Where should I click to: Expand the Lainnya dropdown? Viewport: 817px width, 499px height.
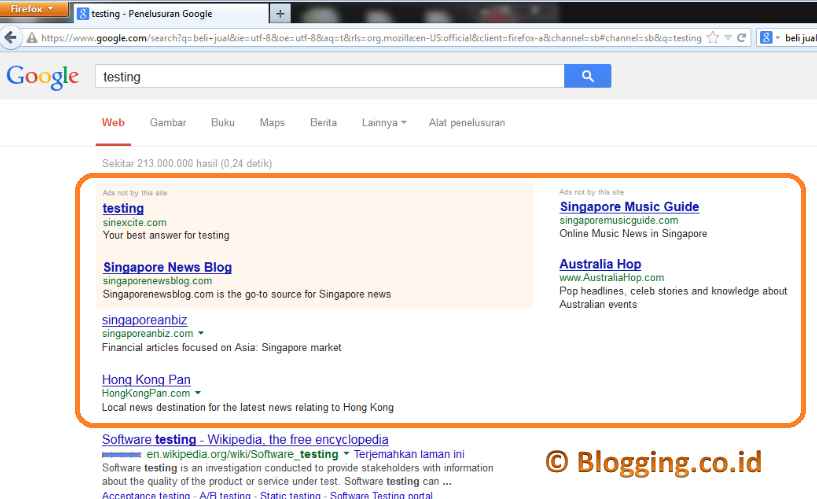(384, 123)
